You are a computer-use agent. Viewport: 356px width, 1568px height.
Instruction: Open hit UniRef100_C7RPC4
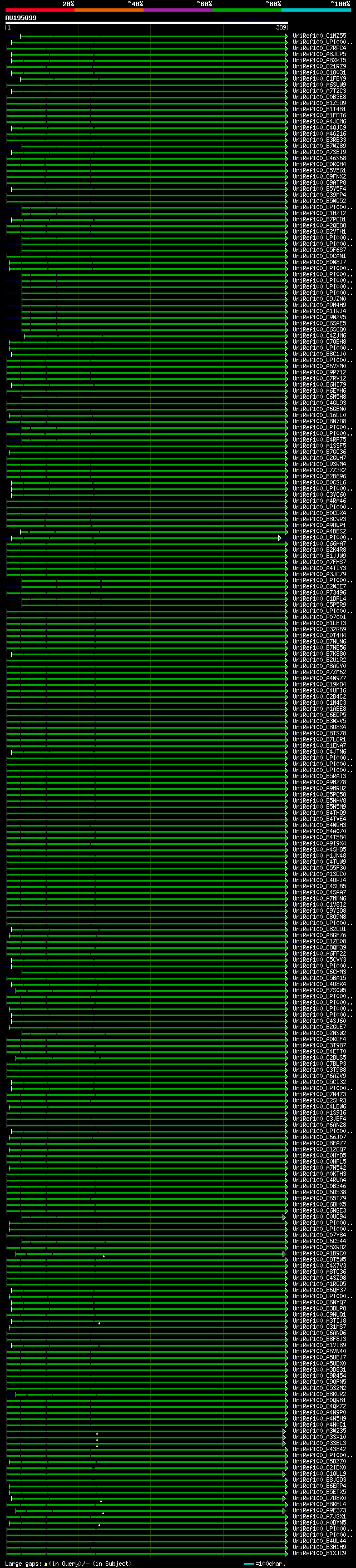(319, 48)
